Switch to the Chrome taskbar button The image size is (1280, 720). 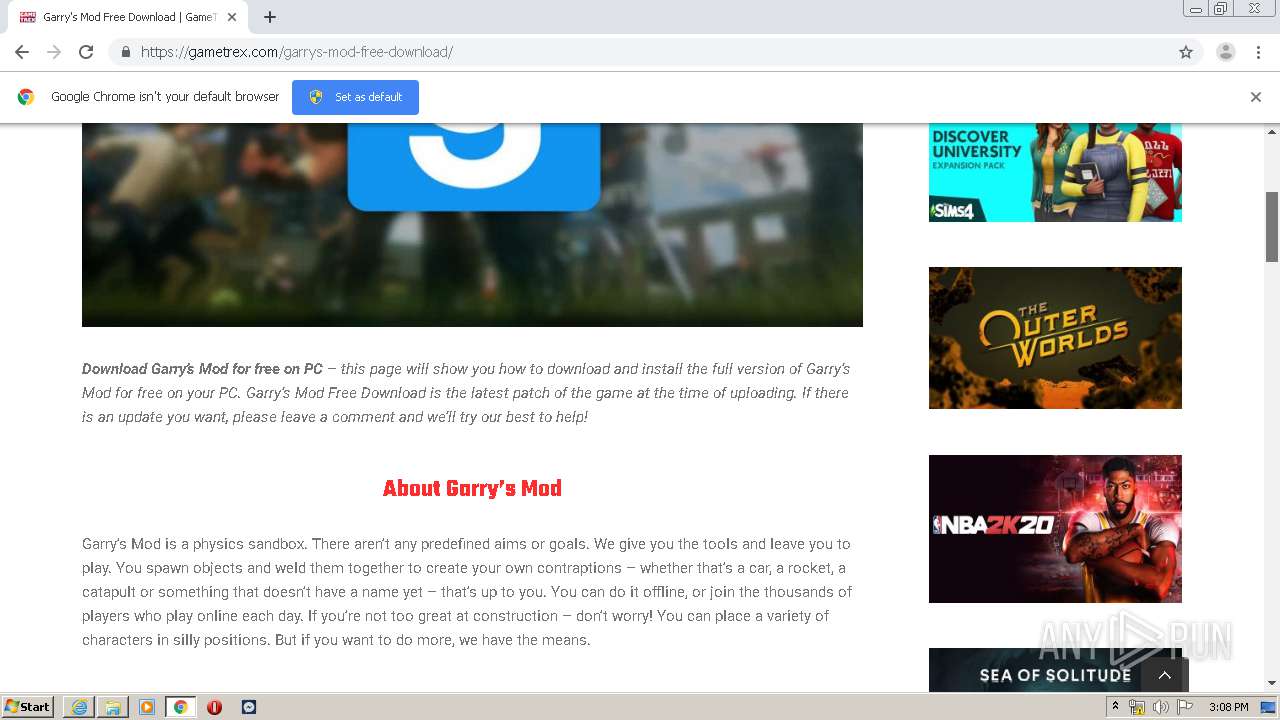point(181,707)
